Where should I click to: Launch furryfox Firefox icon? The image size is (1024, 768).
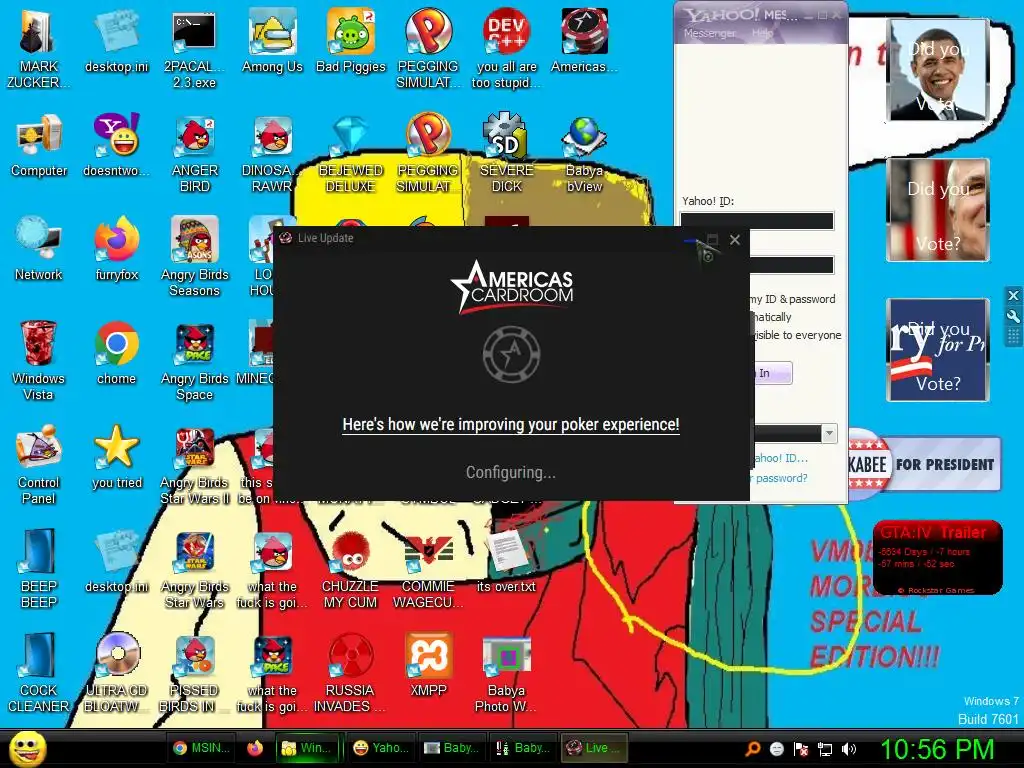click(116, 249)
